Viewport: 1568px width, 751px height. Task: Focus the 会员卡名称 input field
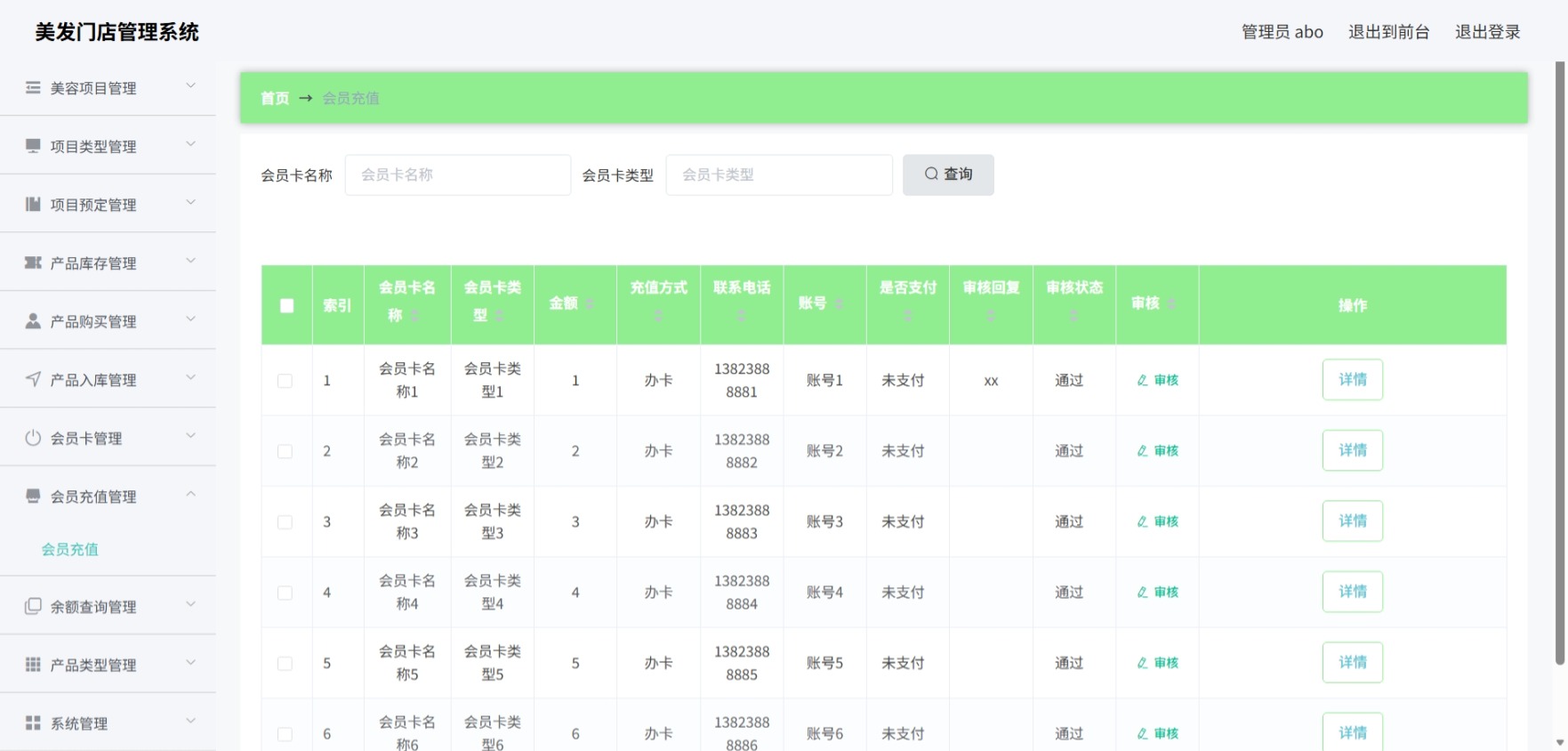(458, 175)
